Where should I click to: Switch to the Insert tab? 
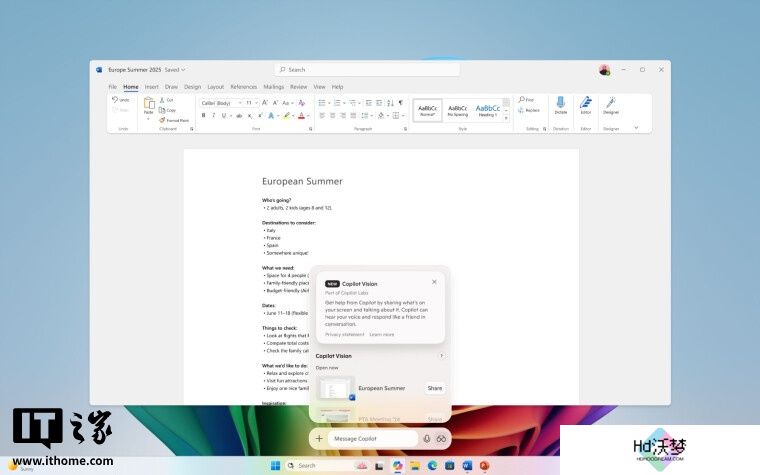tap(151, 87)
